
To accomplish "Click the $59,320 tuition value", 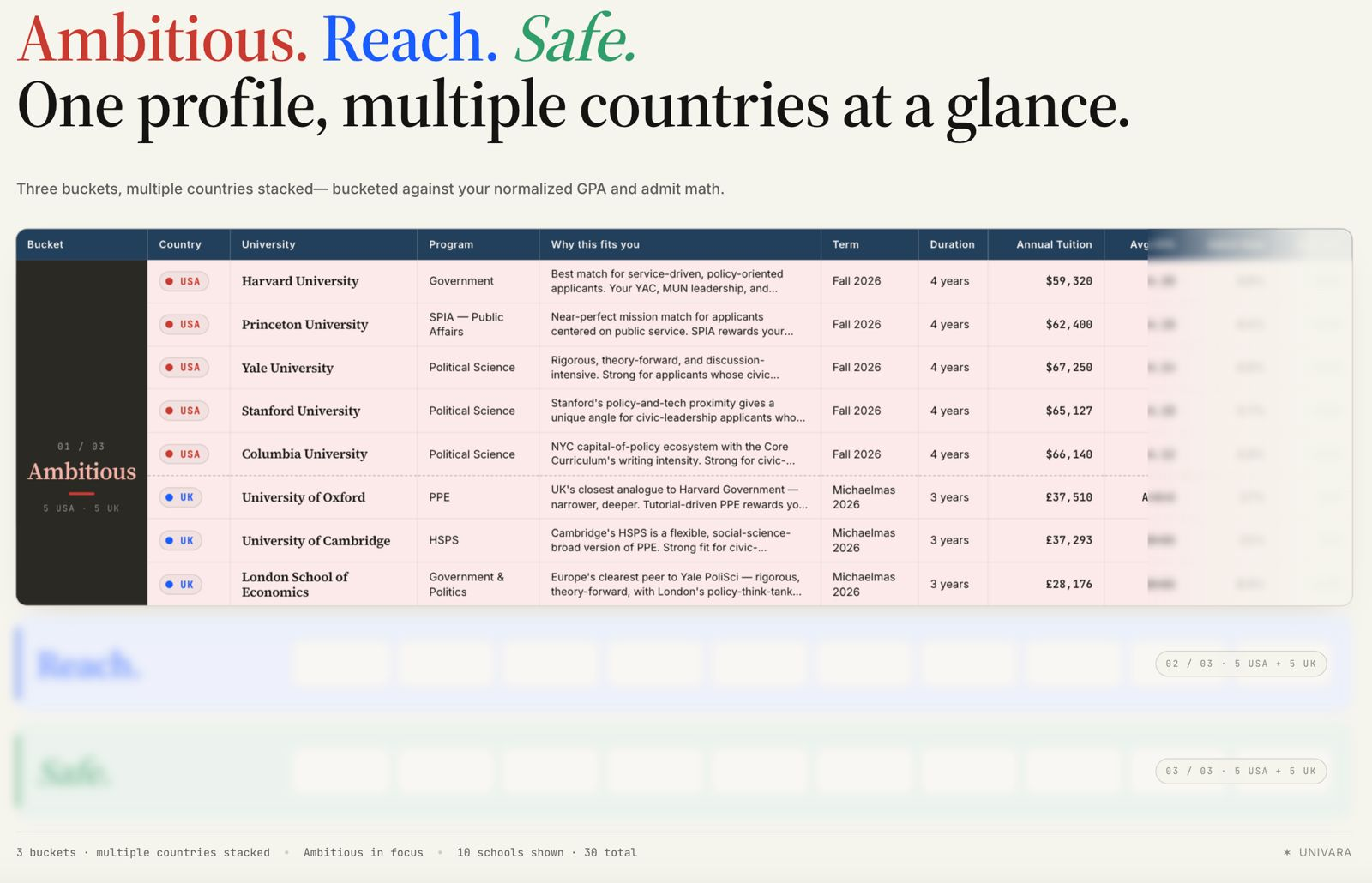I will click(1068, 281).
